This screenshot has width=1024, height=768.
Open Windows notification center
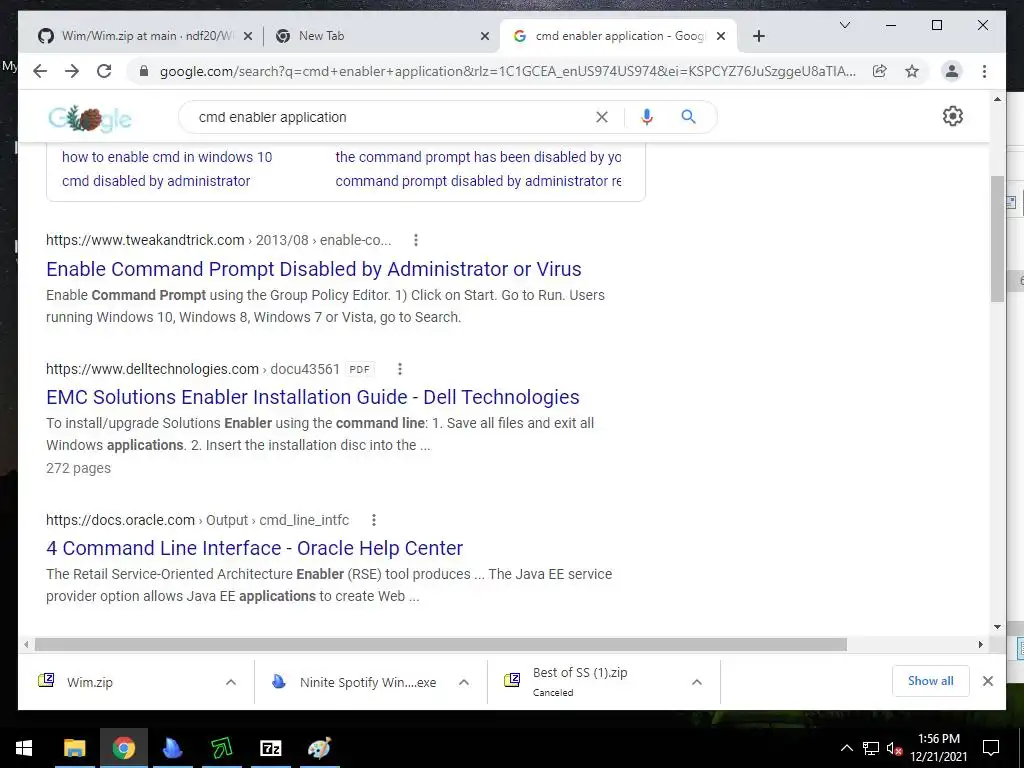click(991, 748)
